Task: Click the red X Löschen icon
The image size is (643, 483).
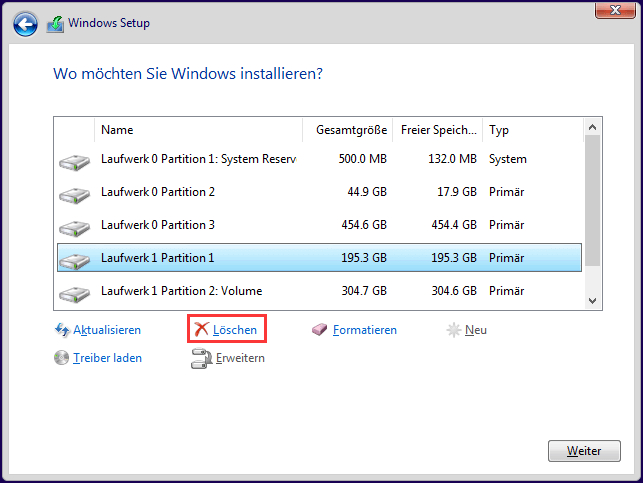Action: point(201,329)
